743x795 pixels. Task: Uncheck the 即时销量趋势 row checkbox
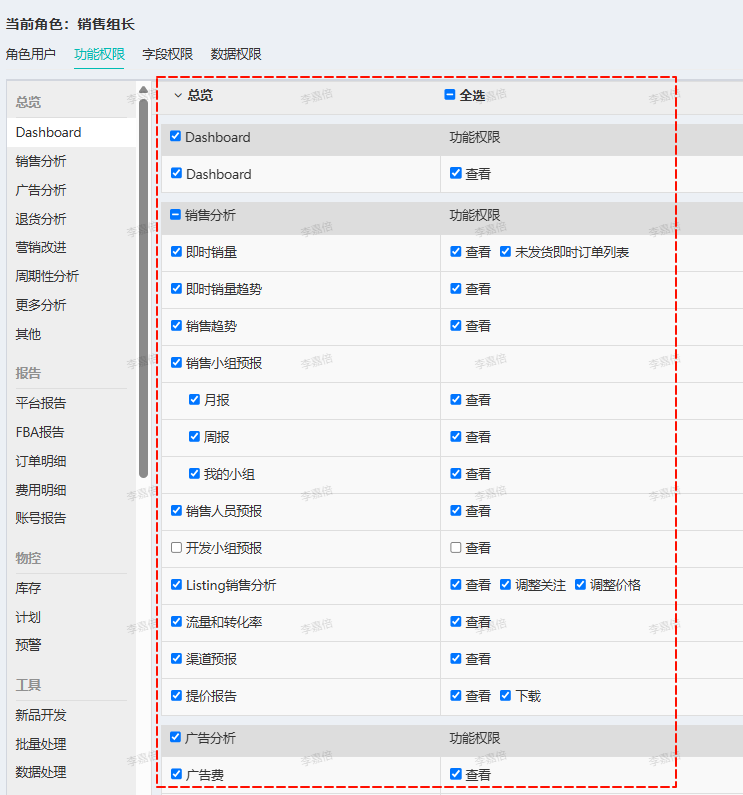click(176, 288)
